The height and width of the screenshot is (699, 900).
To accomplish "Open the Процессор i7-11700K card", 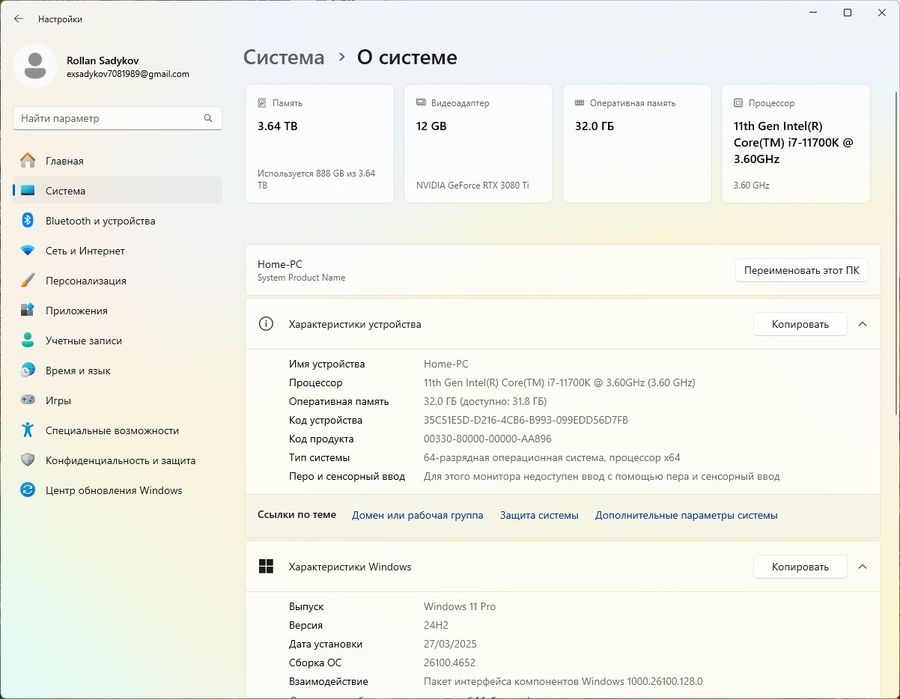I will click(x=796, y=143).
